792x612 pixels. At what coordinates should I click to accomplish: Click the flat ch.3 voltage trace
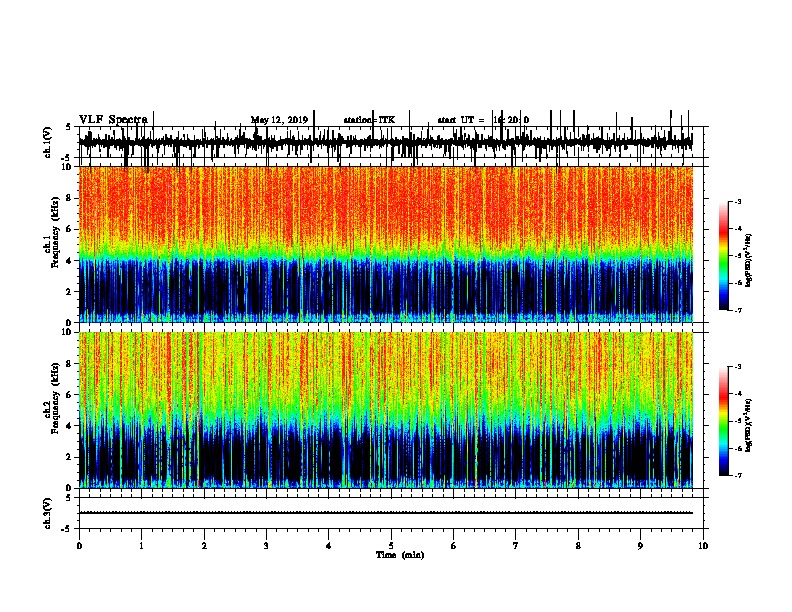[385, 513]
